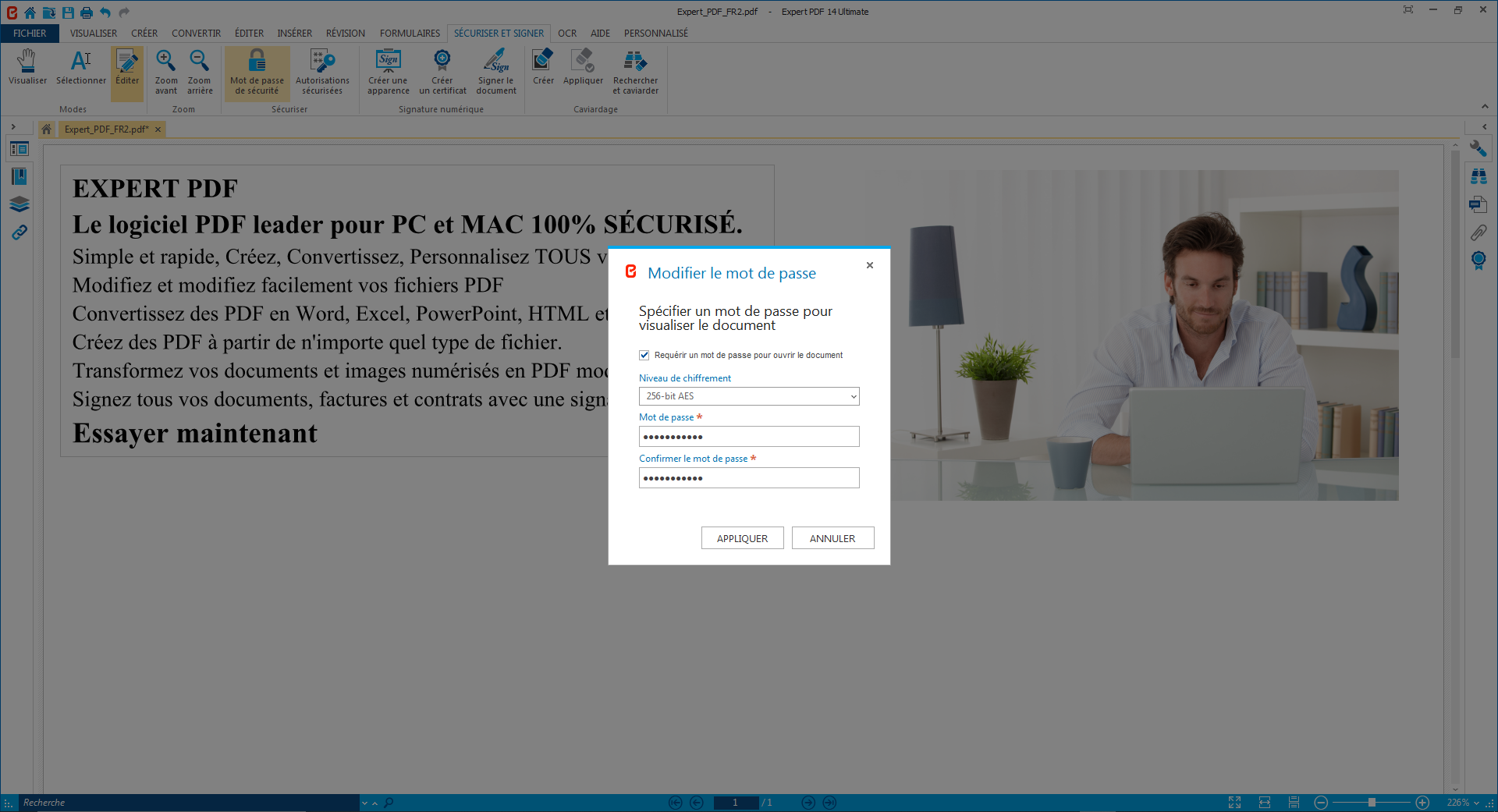Click the Home icon in quick access toolbar

pyautogui.click(x=30, y=12)
